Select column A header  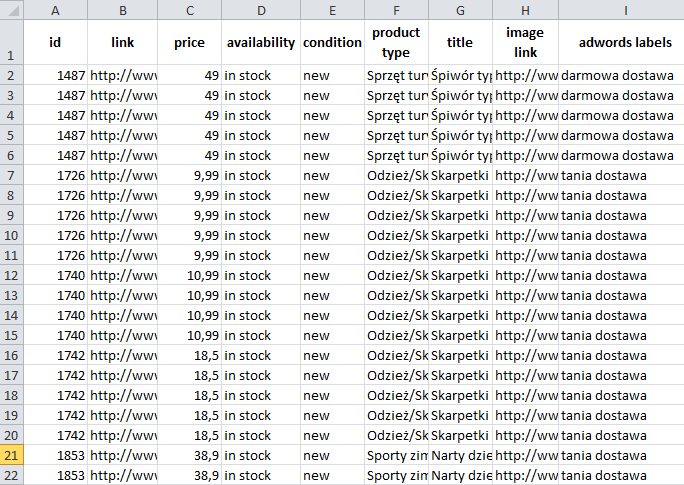[54, 10]
